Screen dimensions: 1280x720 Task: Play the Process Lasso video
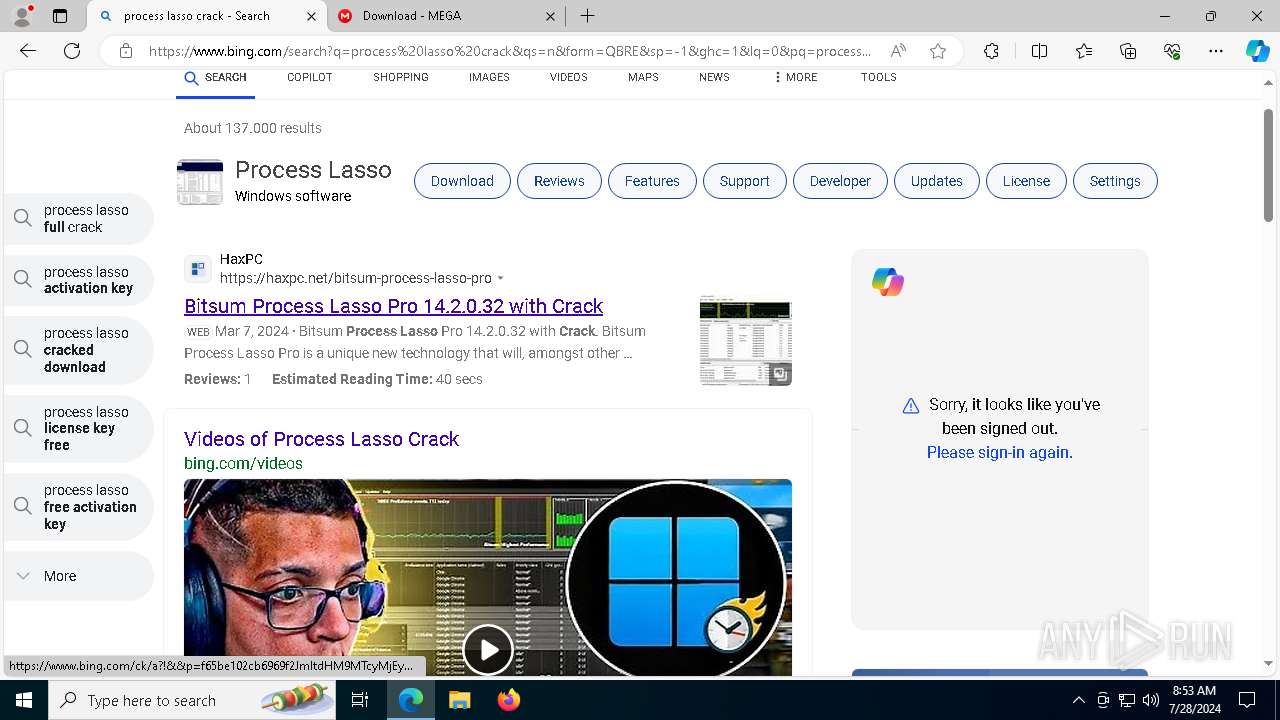488,650
